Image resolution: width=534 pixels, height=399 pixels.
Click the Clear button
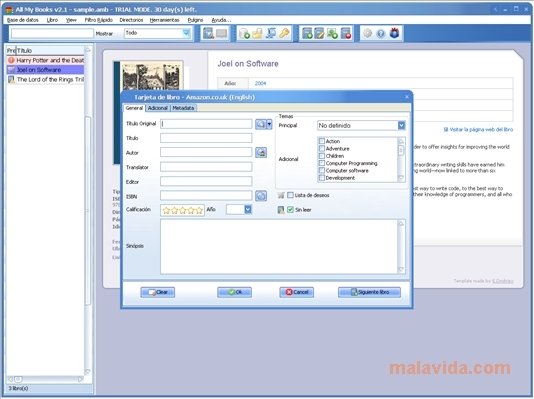(x=158, y=292)
